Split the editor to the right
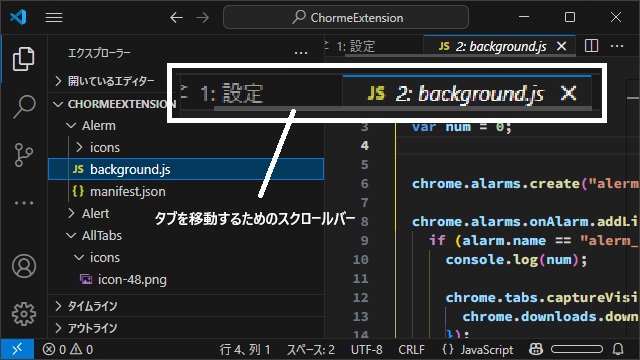The width and height of the screenshot is (640, 360). [591, 46]
